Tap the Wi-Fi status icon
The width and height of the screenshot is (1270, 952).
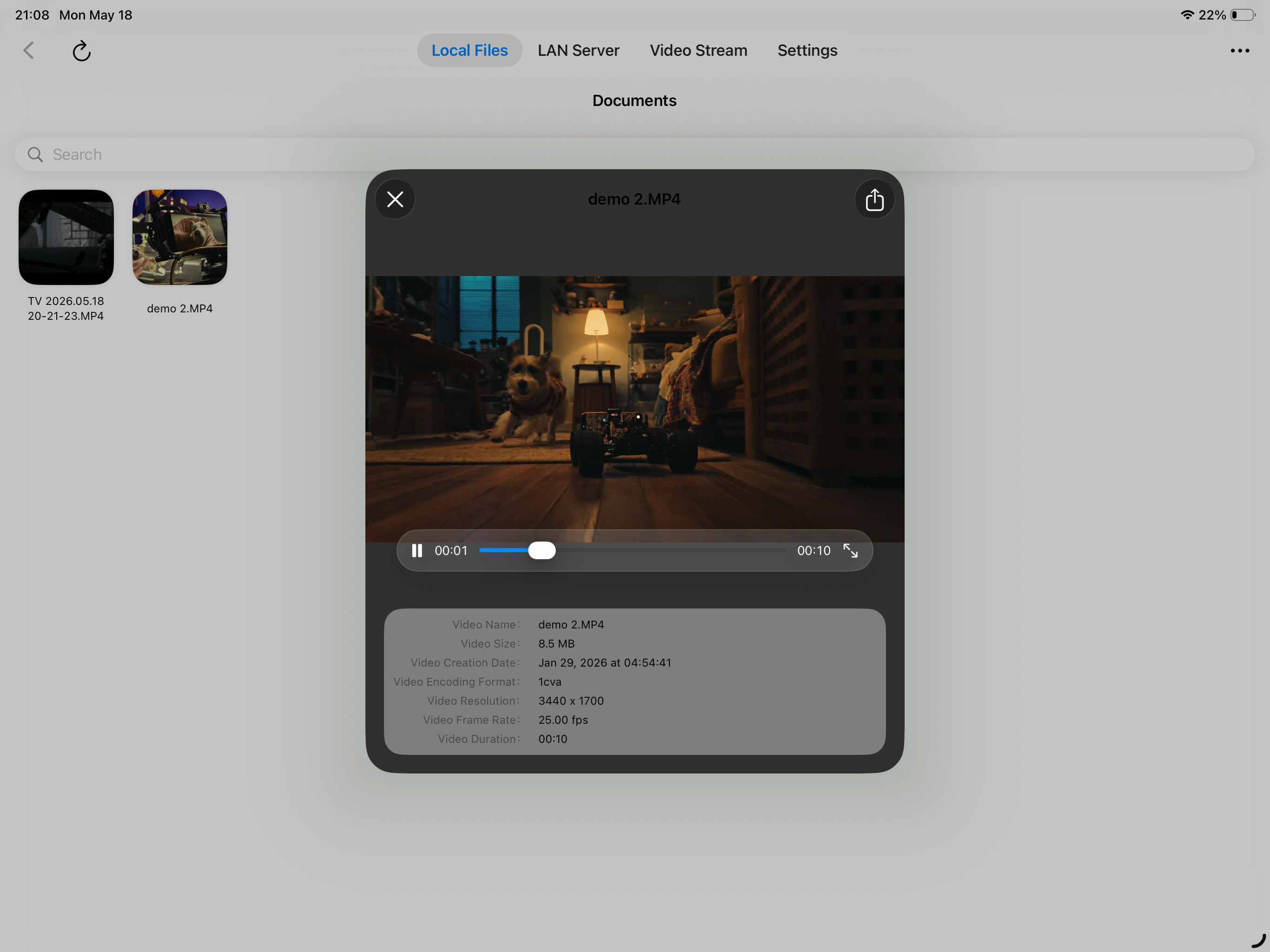(1187, 15)
